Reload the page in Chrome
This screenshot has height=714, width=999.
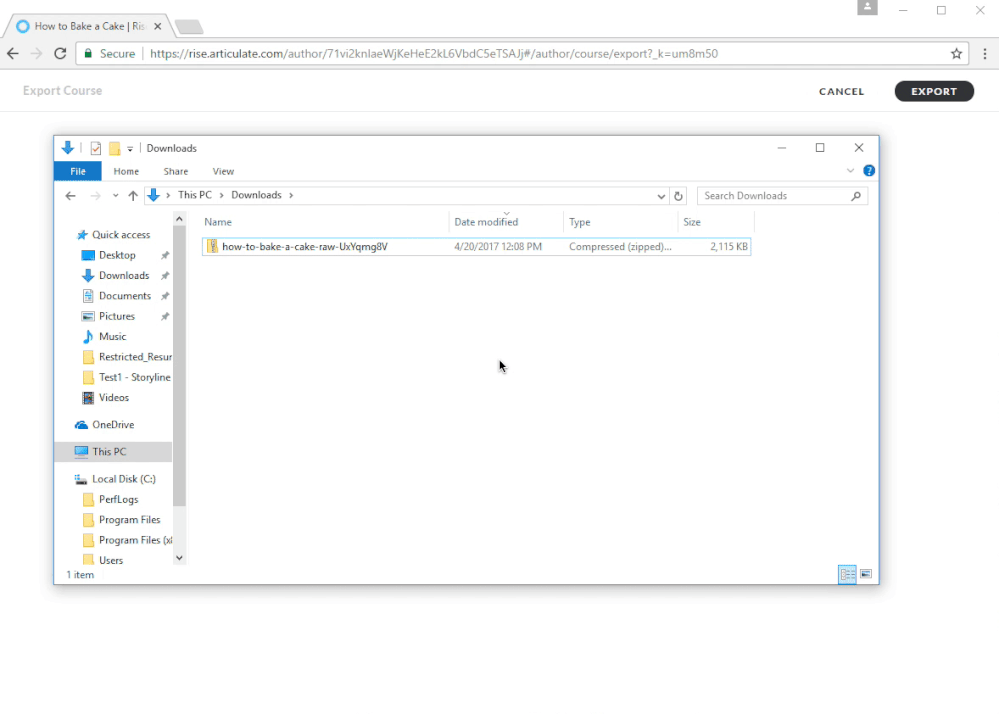[x=60, y=54]
